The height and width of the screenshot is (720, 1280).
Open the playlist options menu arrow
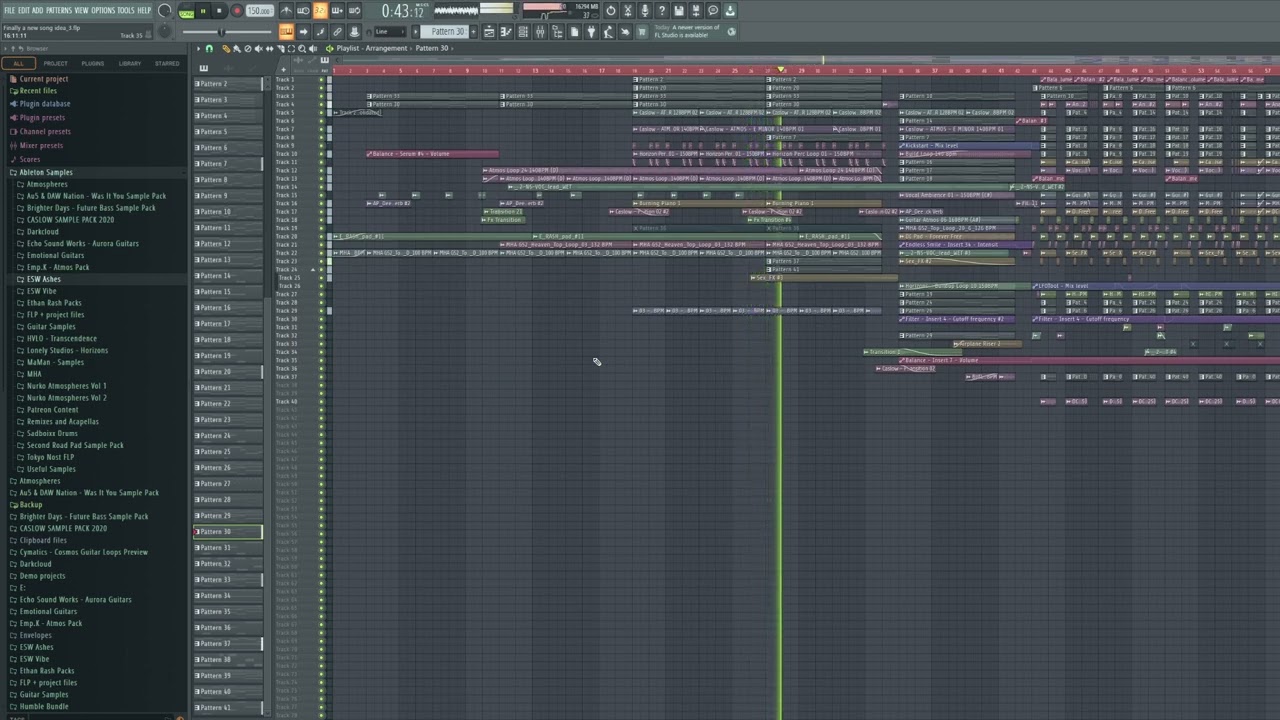(x=198, y=48)
